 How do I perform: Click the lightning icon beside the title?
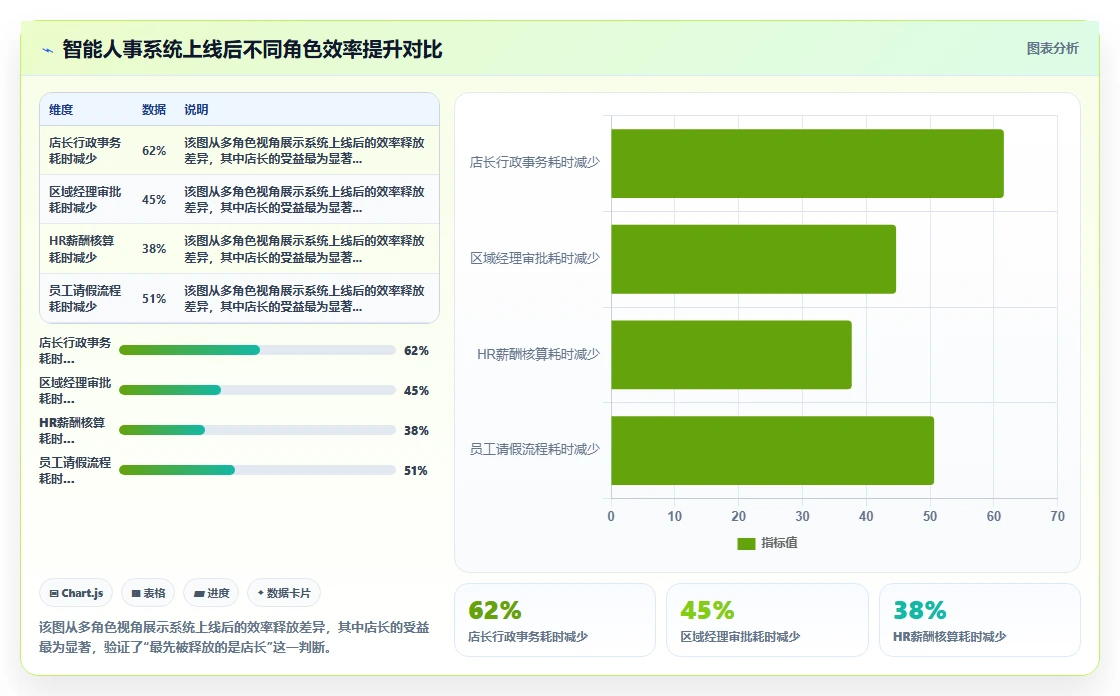[48, 50]
